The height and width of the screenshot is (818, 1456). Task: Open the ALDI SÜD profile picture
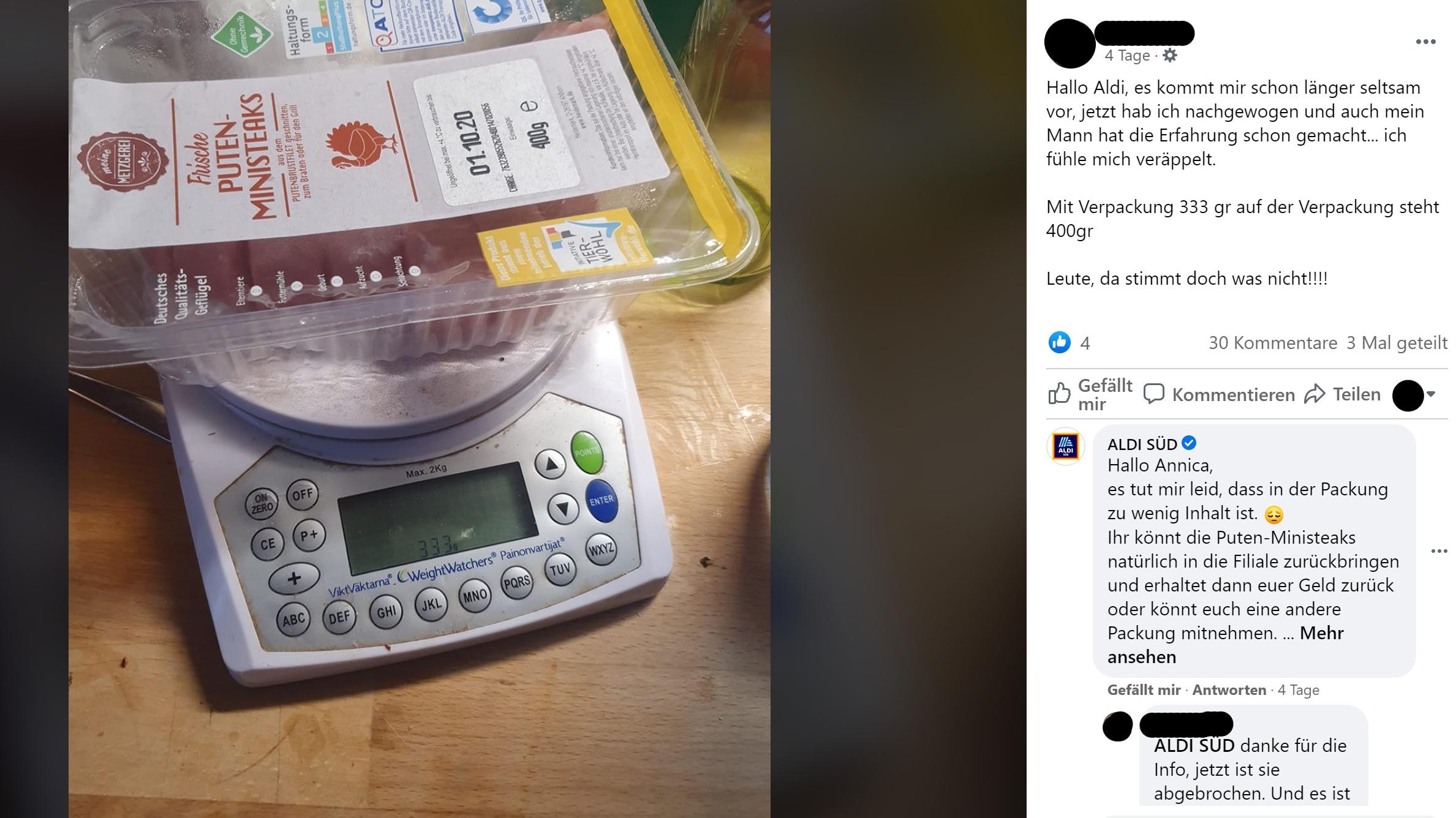[1066, 446]
